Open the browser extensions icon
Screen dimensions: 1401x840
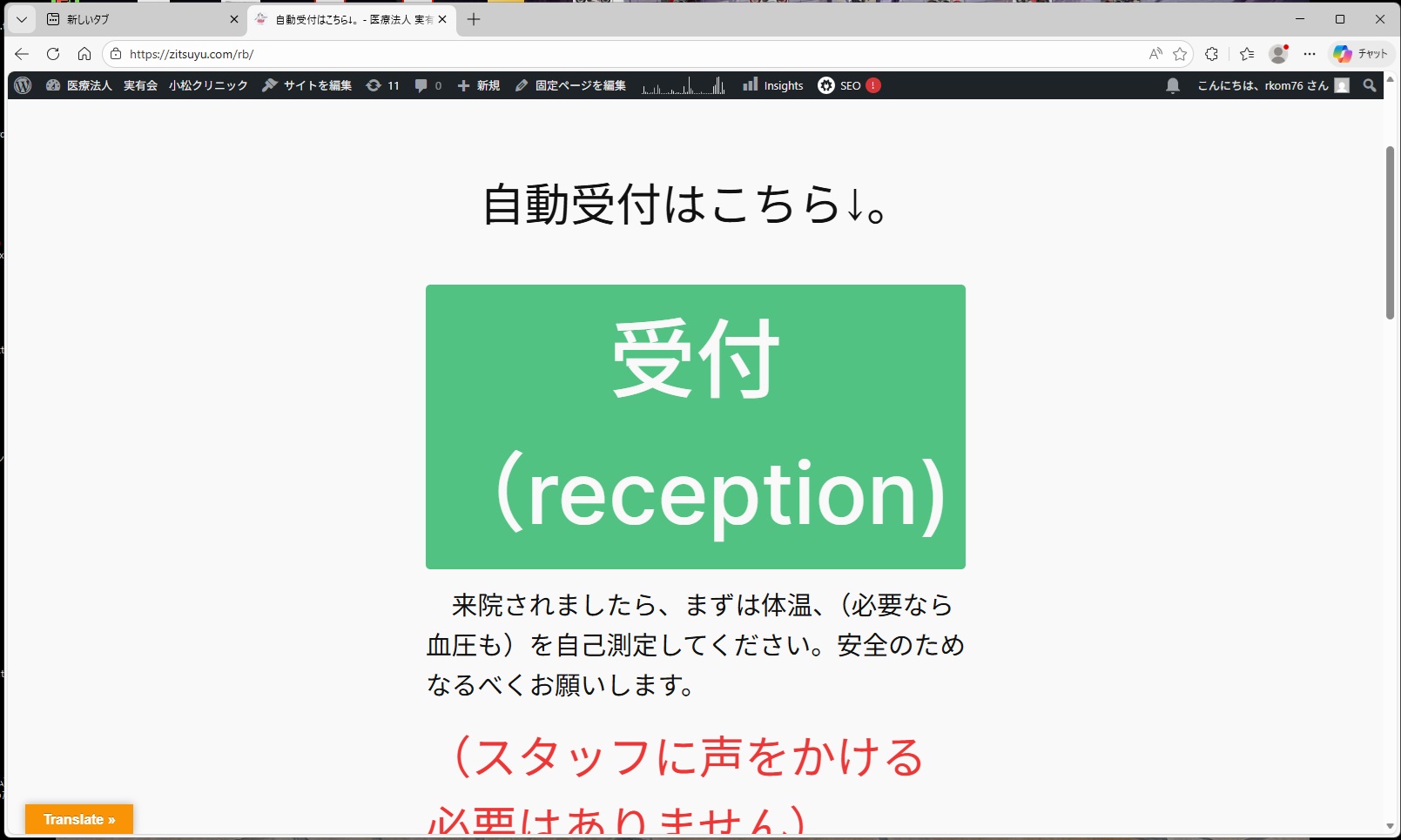click(x=1211, y=54)
